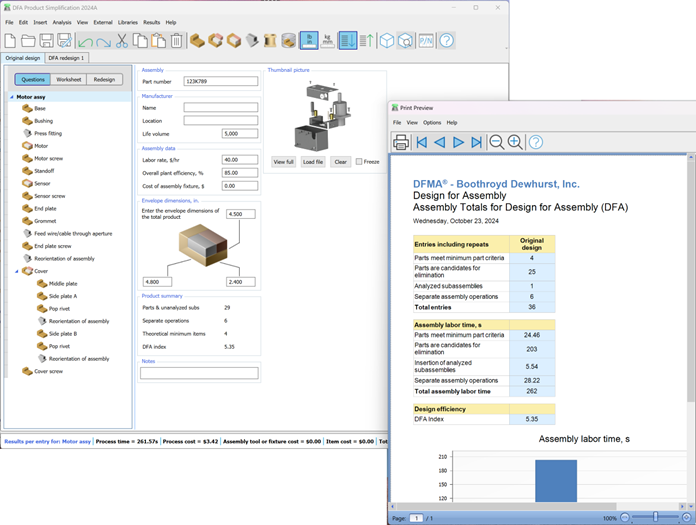Image resolution: width=696 pixels, height=525 pixels.
Task: Go to first page in Print Preview
Action: (x=422, y=142)
